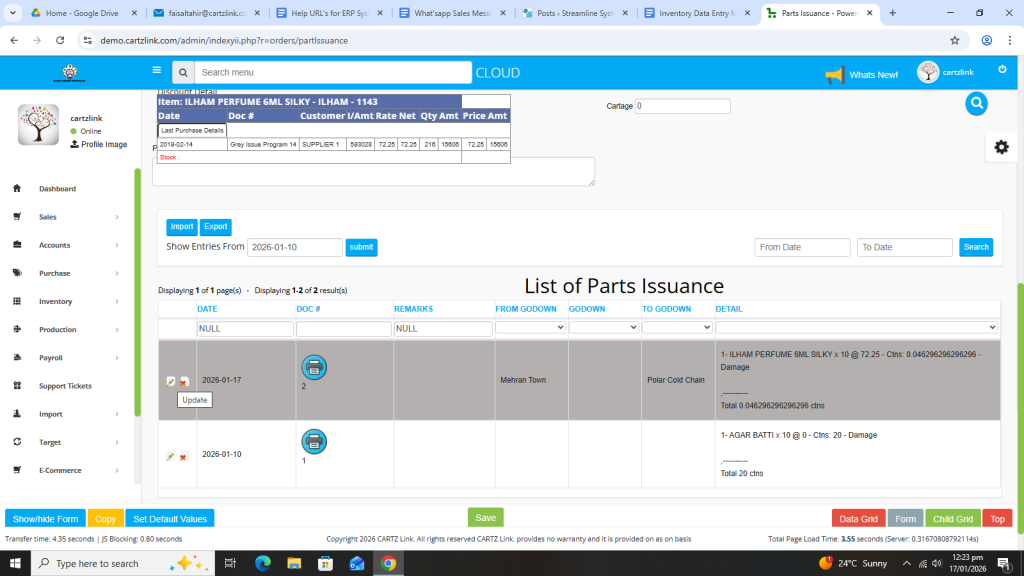Click the blue round search icon
This screenshot has height=576, width=1024.
(976, 103)
